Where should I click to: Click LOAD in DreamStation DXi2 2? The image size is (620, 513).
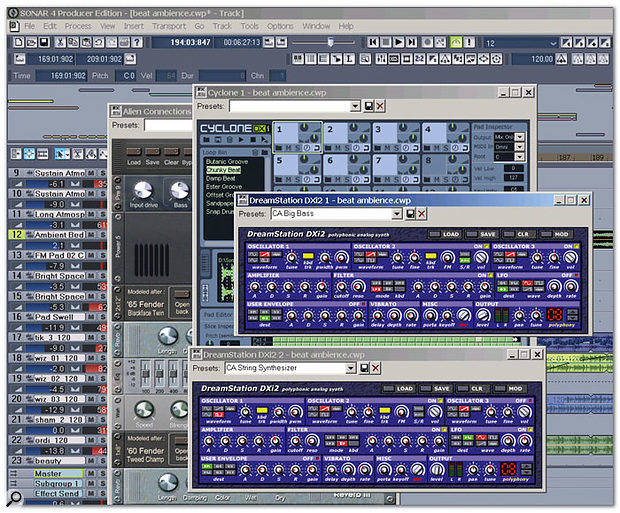(399, 389)
